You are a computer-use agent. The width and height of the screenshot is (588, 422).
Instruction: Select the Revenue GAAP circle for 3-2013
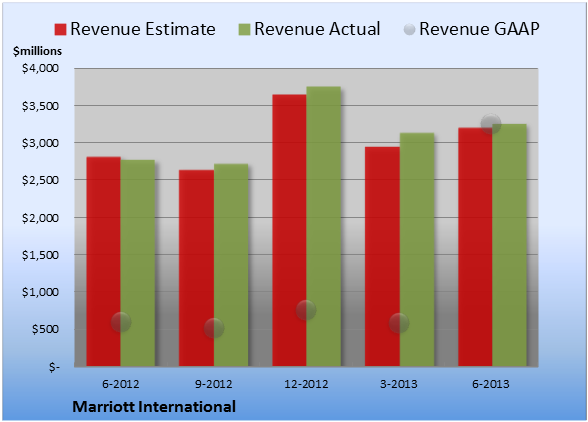click(x=399, y=323)
